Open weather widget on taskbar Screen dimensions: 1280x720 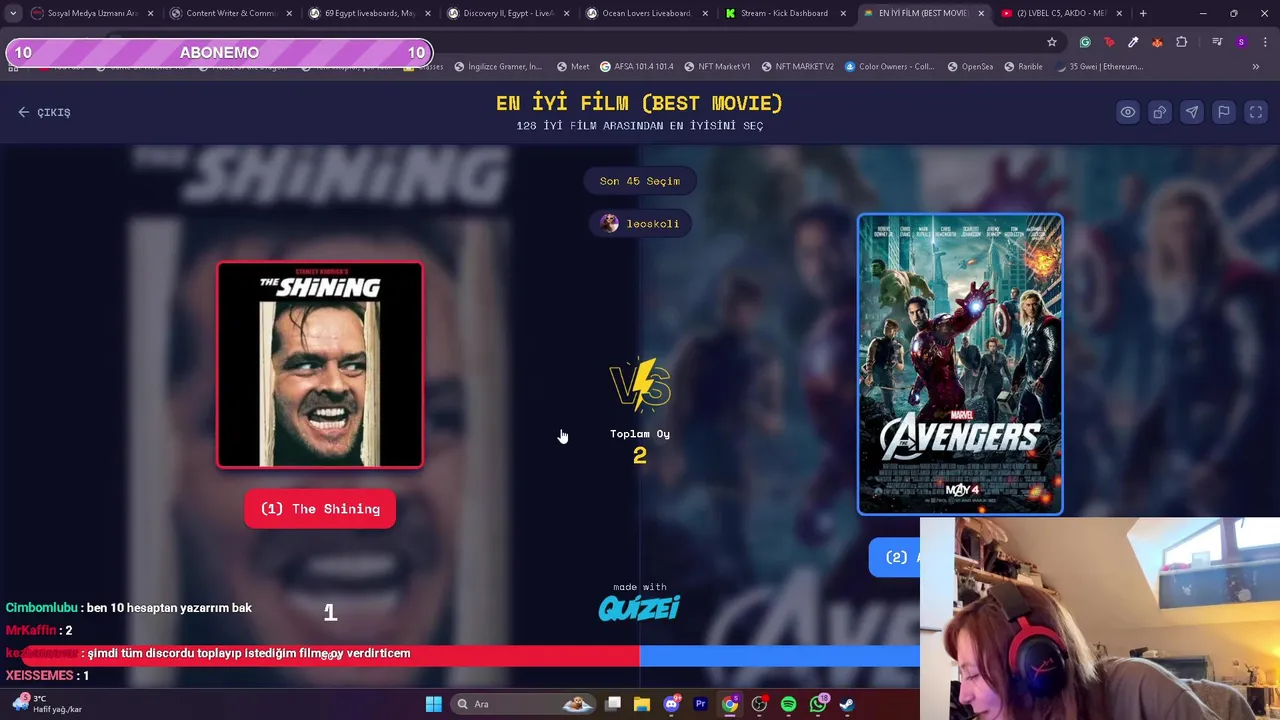click(47, 704)
